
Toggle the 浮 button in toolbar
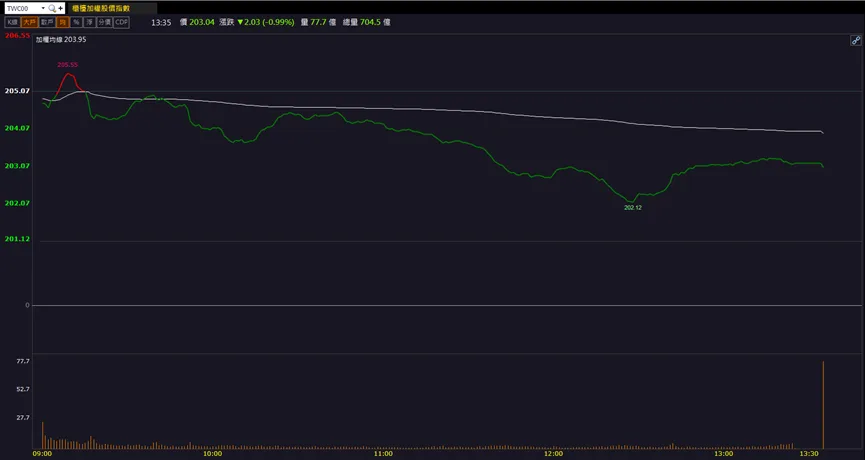pyautogui.click(x=89, y=23)
